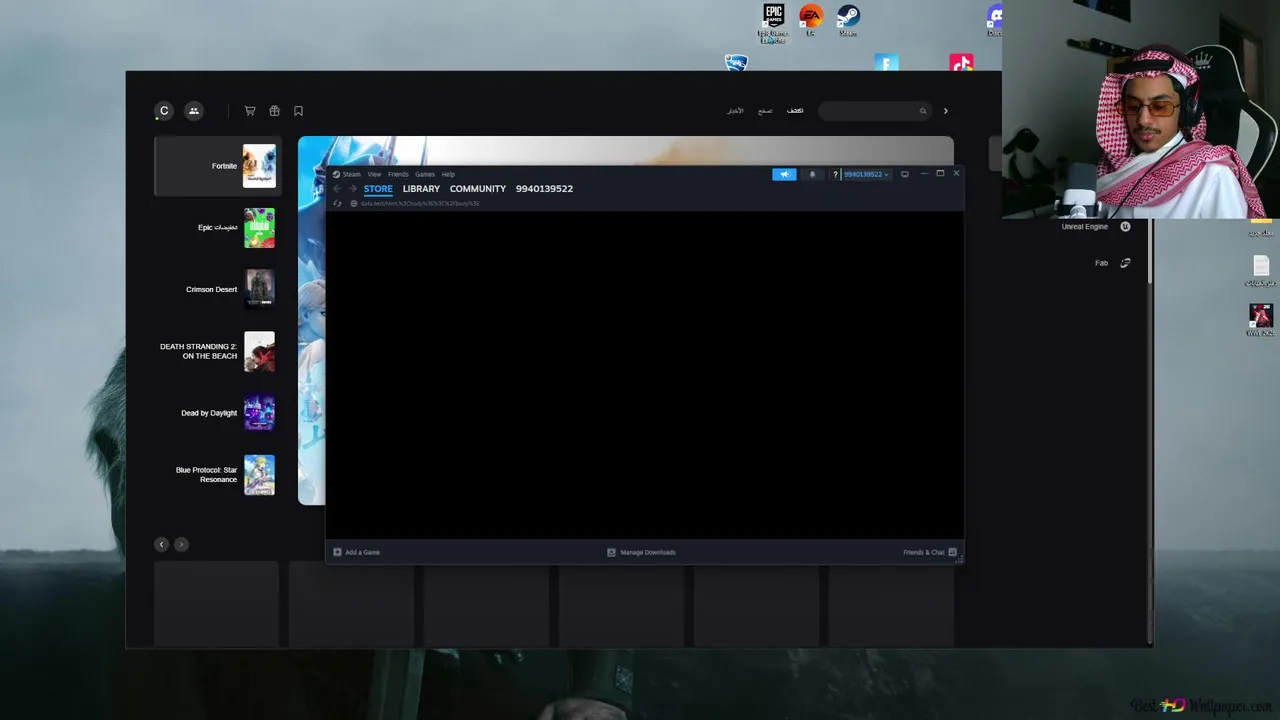Open the TikTok desktop shortcut
This screenshot has height=720, width=1280.
(x=961, y=63)
